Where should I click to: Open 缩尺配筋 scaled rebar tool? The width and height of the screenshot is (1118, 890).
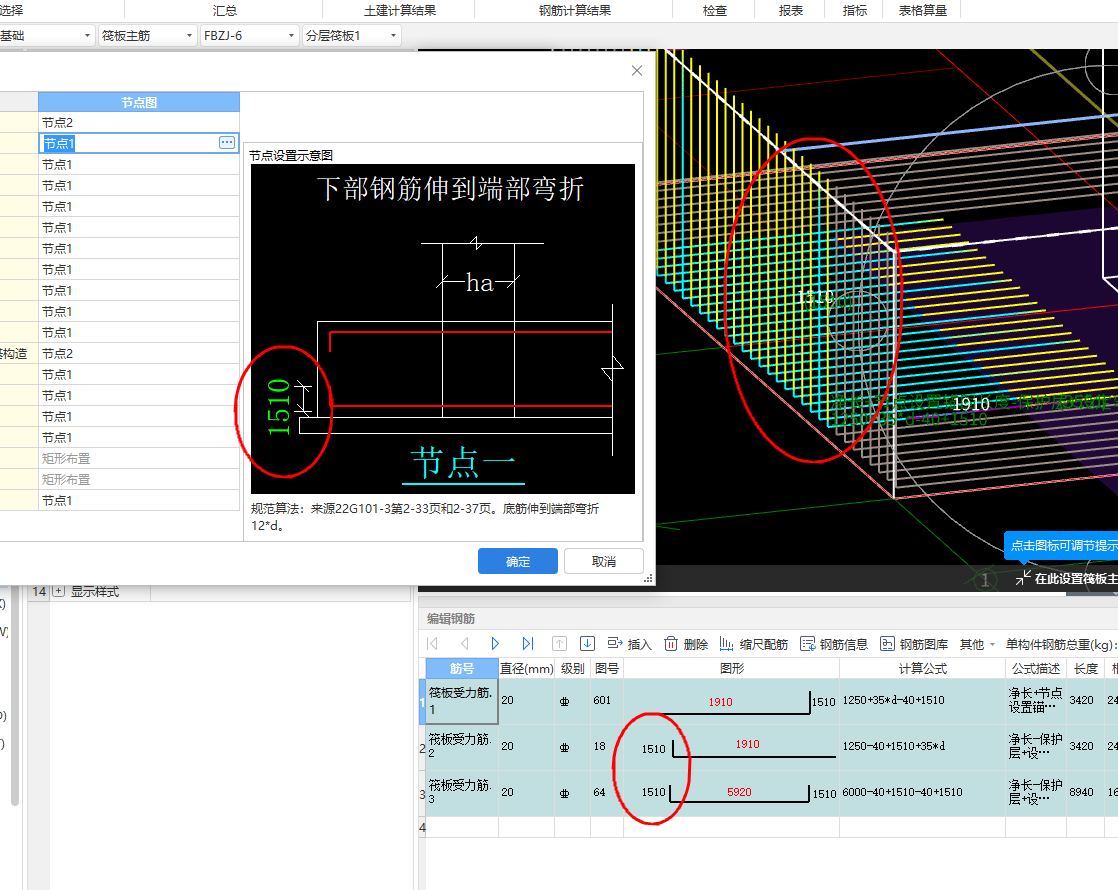753,644
